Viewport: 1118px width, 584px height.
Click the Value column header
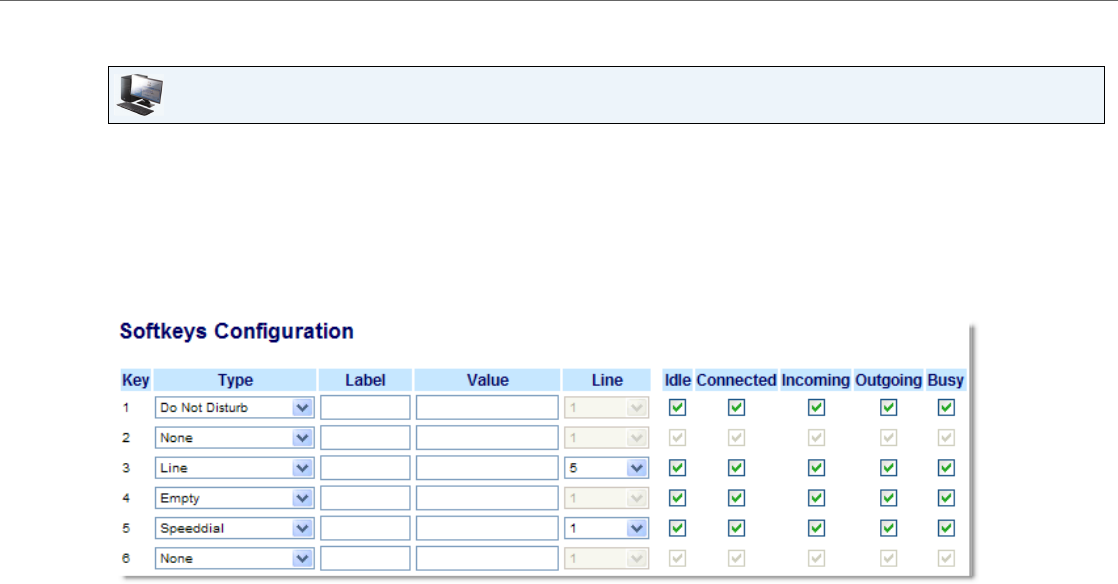pyautogui.click(x=487, y=380)
